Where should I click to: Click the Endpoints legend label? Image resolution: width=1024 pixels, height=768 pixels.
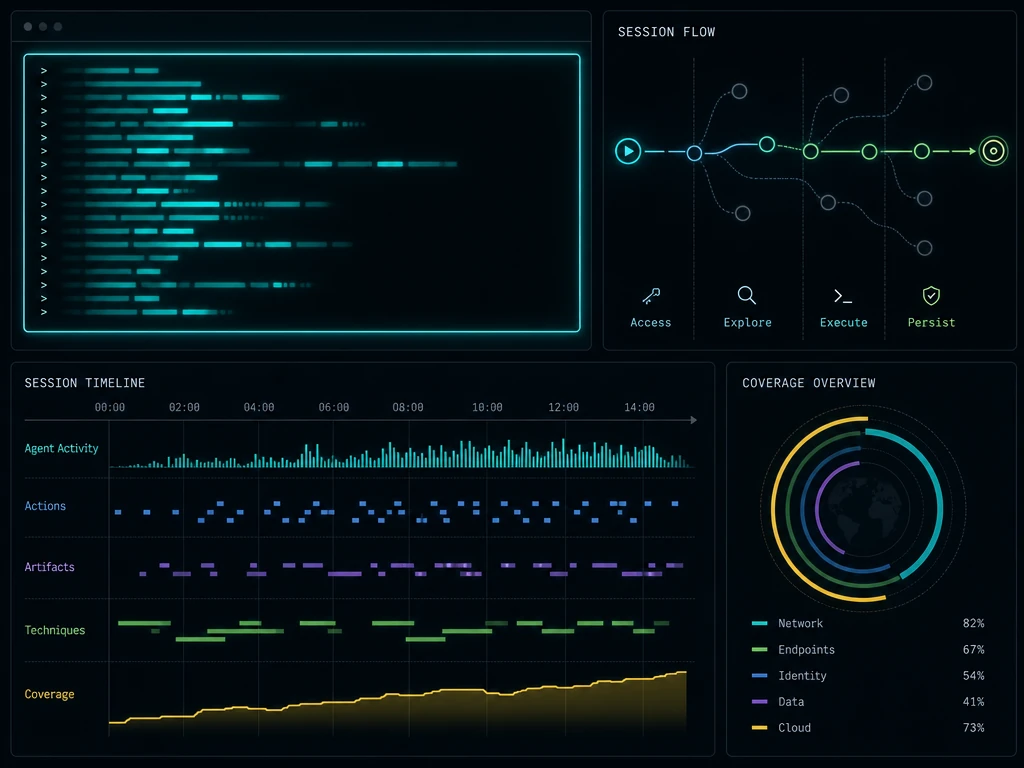click(x=806, y=650)
